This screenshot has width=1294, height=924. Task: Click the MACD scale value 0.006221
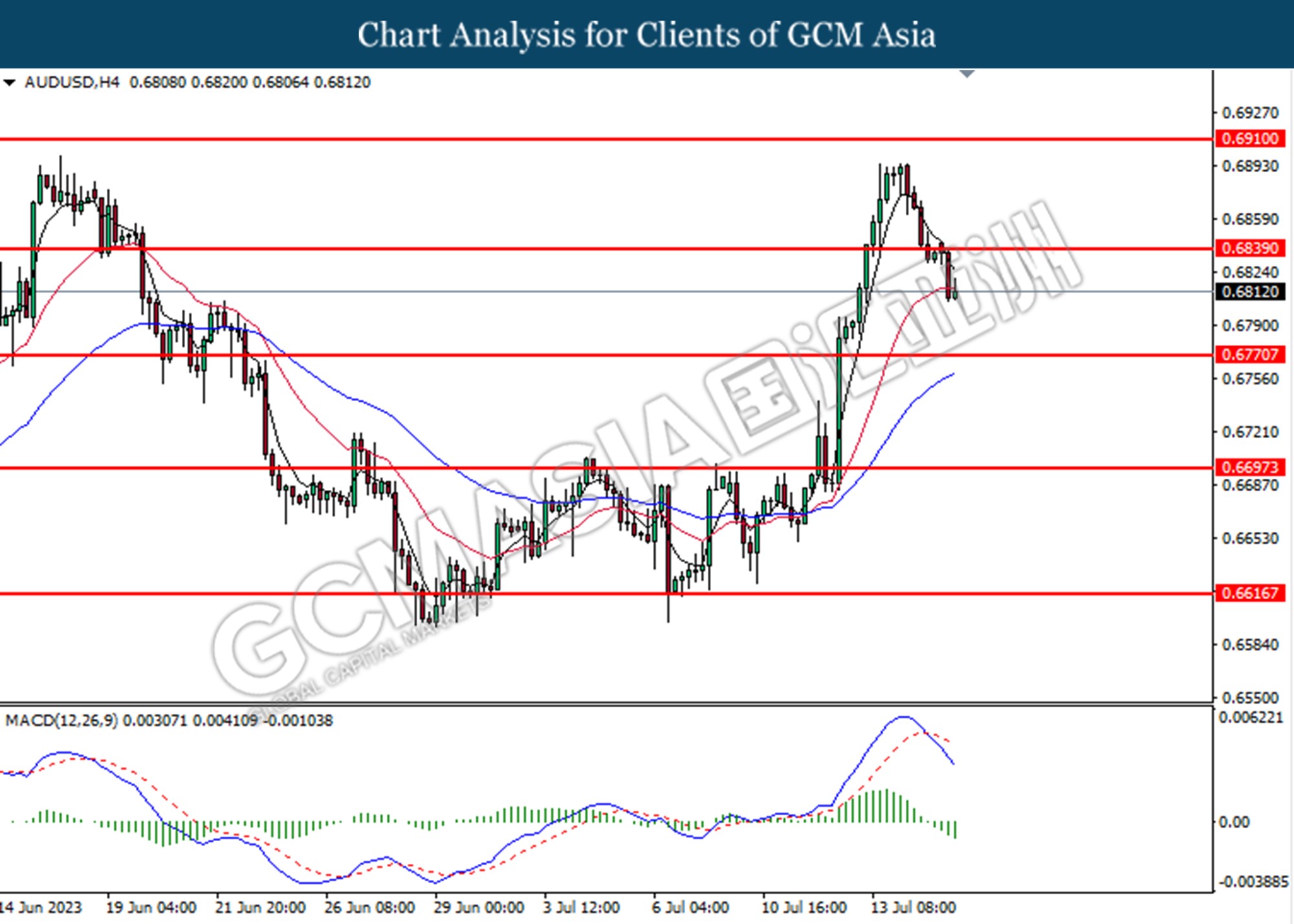tap(1250, 717)
